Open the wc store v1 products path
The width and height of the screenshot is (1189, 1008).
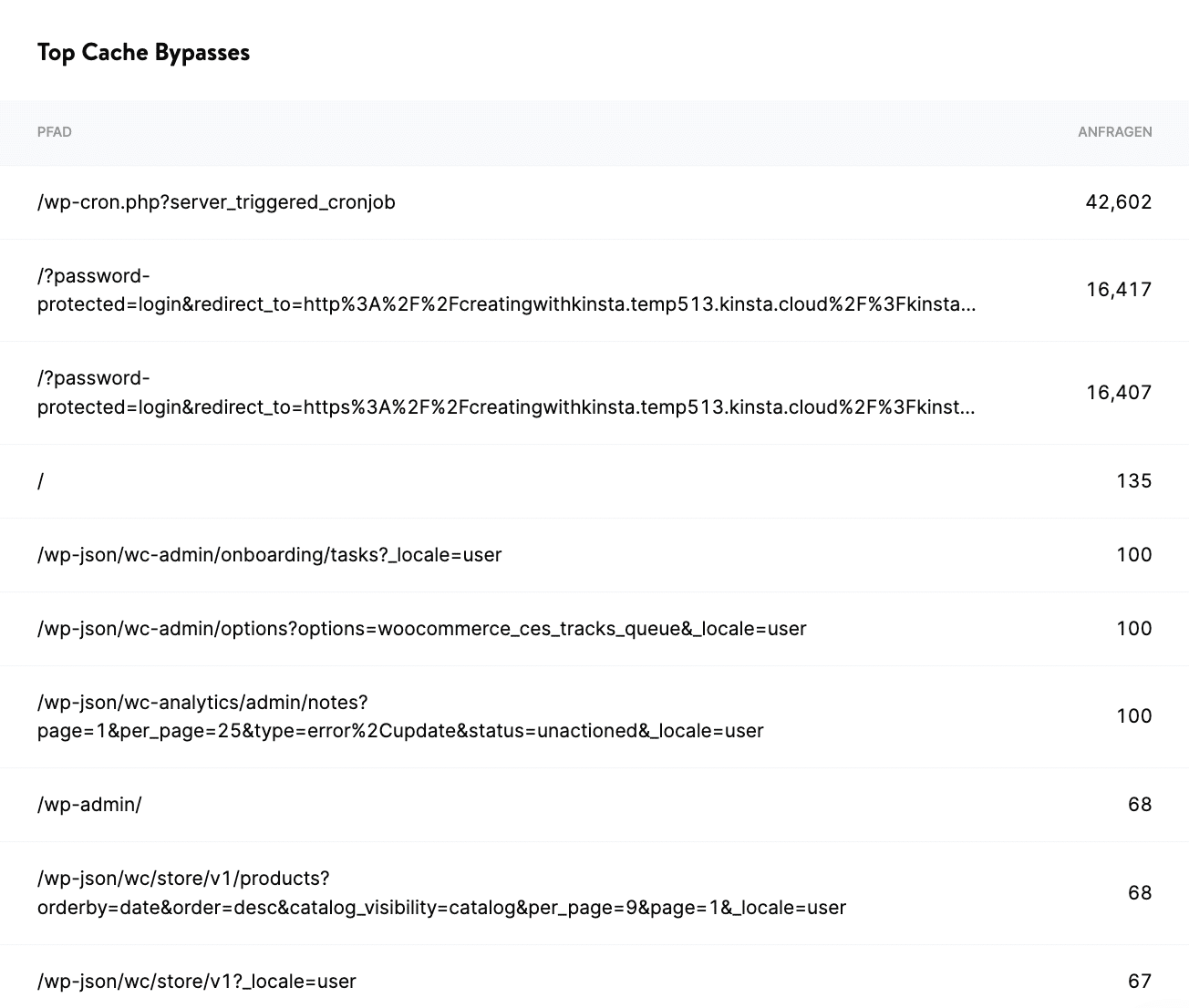(441, 893)
